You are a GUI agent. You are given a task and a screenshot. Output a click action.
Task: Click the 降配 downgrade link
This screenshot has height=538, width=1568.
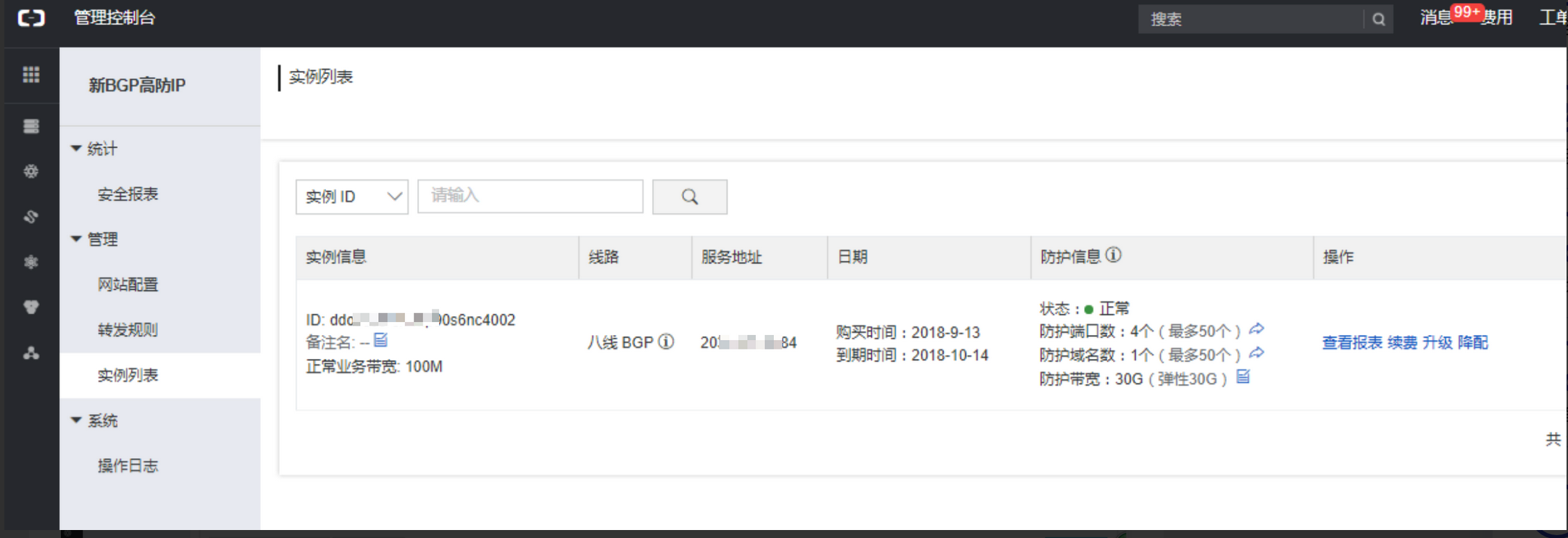click(x=1472, y=342)
